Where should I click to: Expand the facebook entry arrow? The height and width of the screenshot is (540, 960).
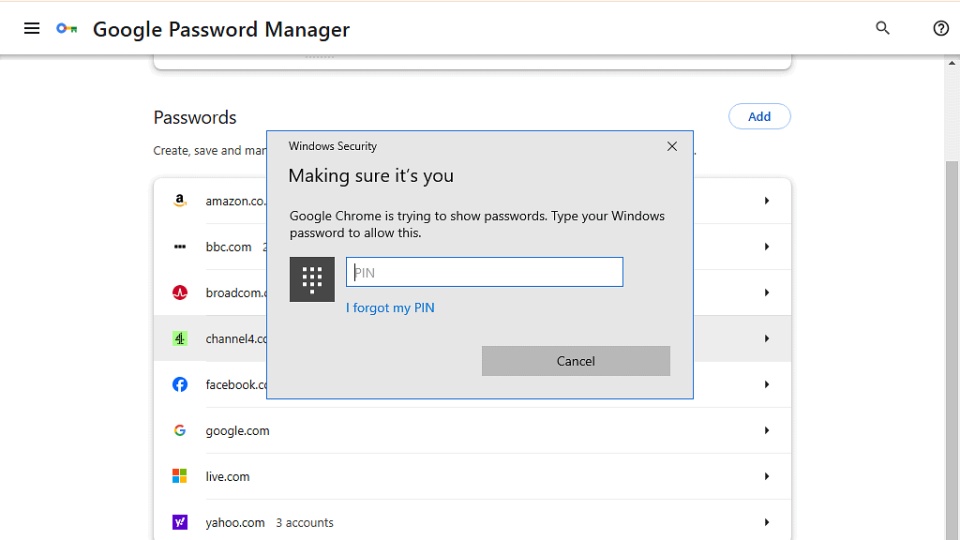click(767, 384)
